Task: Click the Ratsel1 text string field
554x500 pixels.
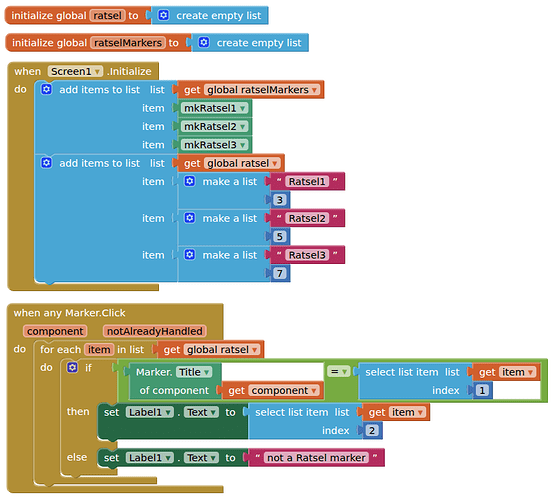Action: click(307, 181)
